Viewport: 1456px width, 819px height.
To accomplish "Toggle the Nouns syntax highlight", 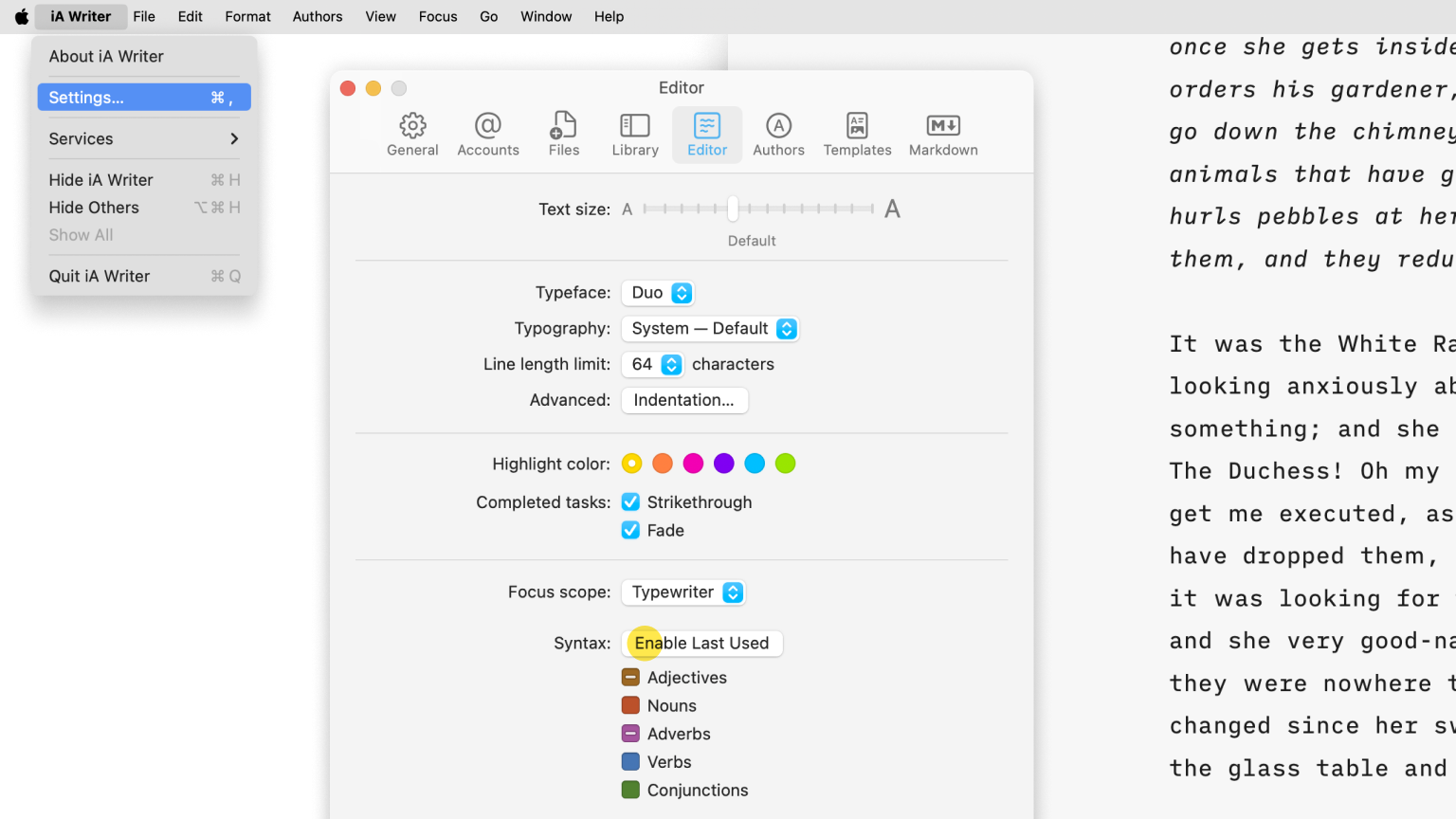I will 630,705.
